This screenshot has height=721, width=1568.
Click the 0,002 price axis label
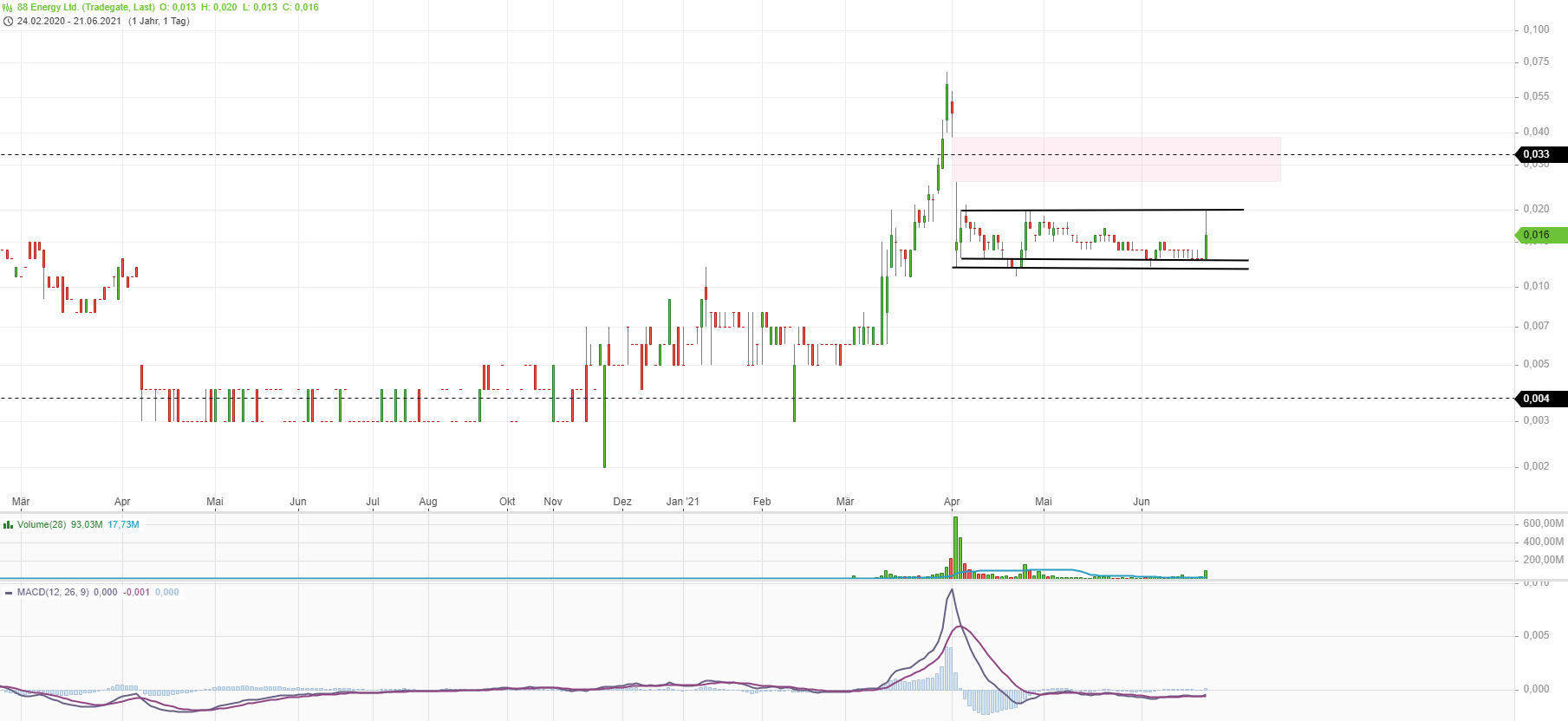tap(1537, 466)
